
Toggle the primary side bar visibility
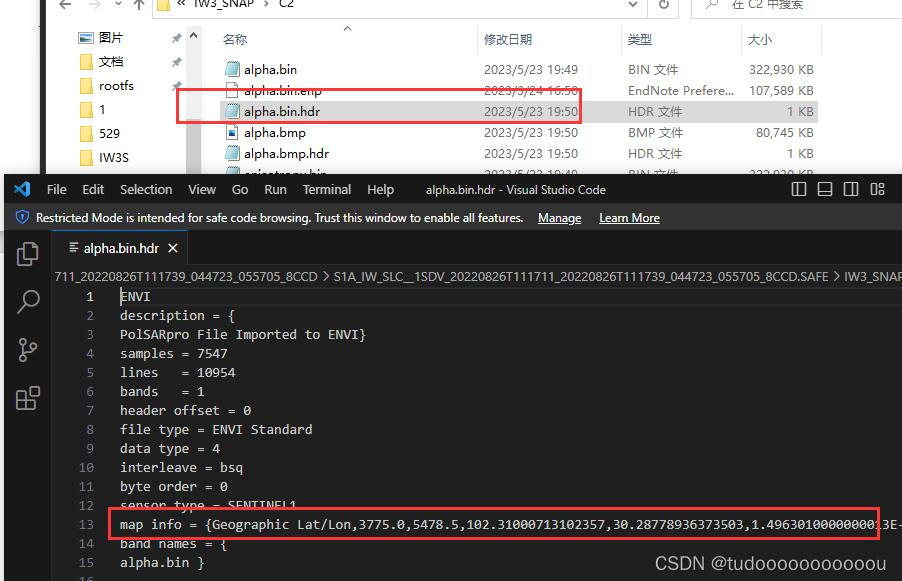(x=799, y=188)
